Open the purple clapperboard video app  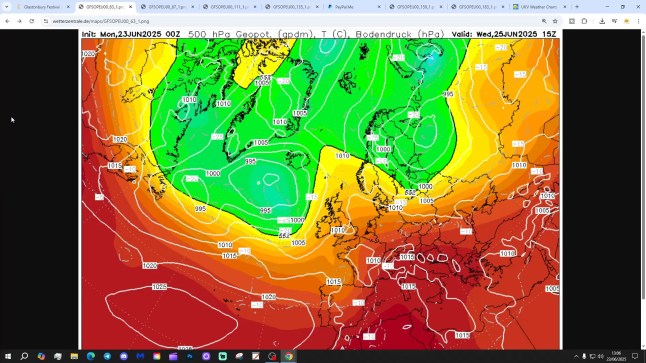(173, 356)
